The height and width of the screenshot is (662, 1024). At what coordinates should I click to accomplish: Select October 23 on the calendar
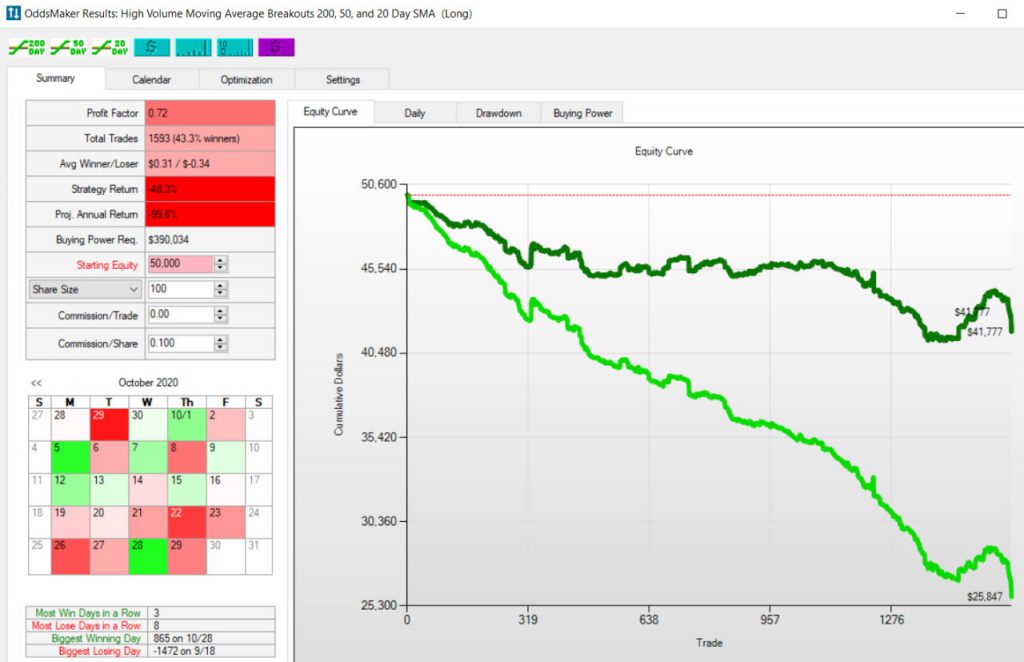(226, 522)
